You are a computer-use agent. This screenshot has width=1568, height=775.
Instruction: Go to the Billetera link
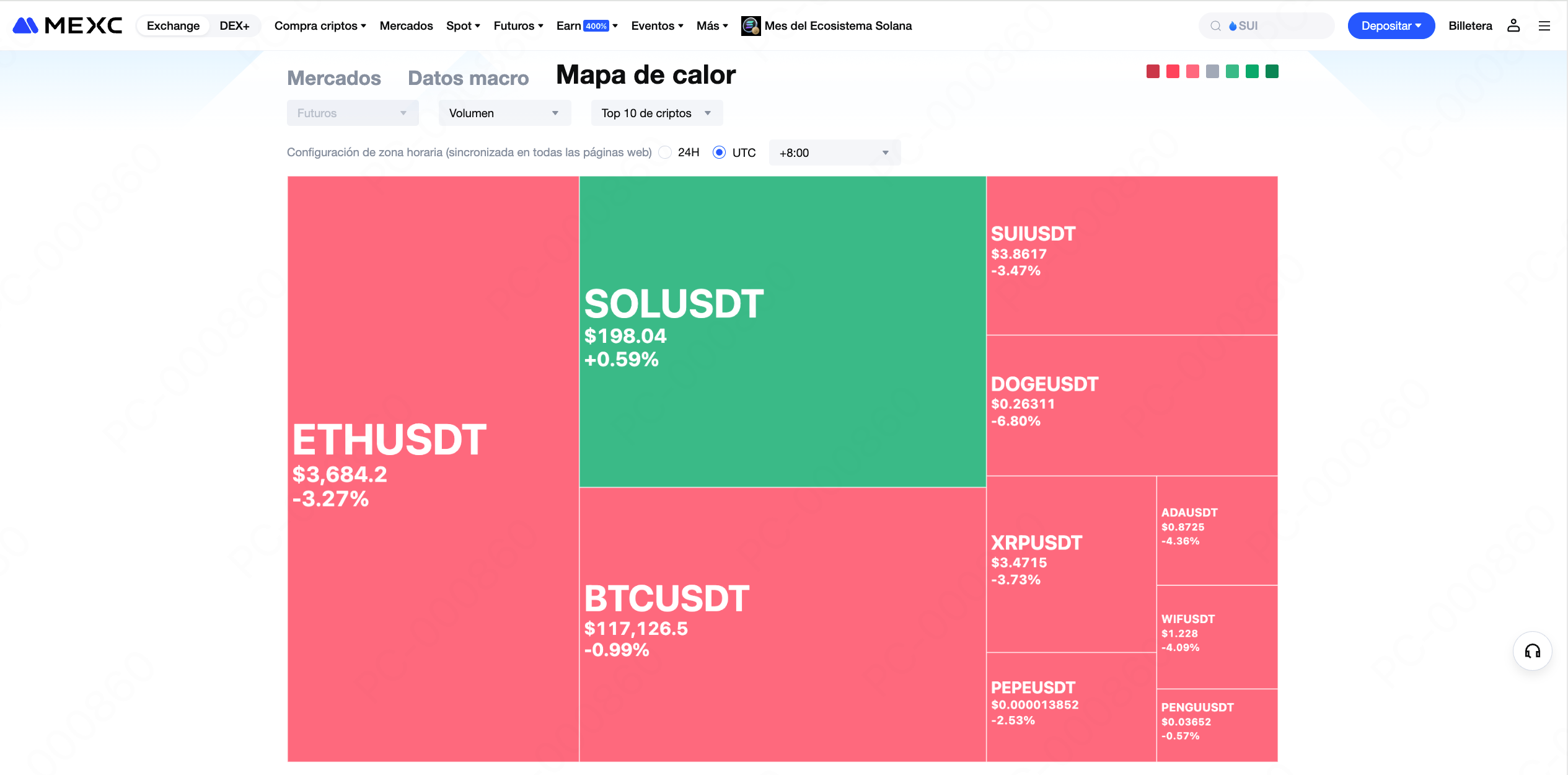click(1470, 25)
